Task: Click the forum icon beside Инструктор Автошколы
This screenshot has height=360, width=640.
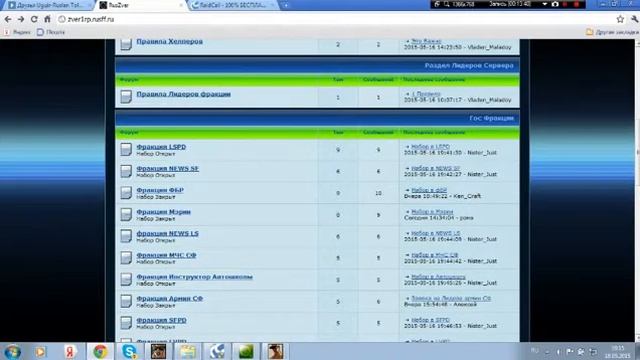Action: point(126,280)
